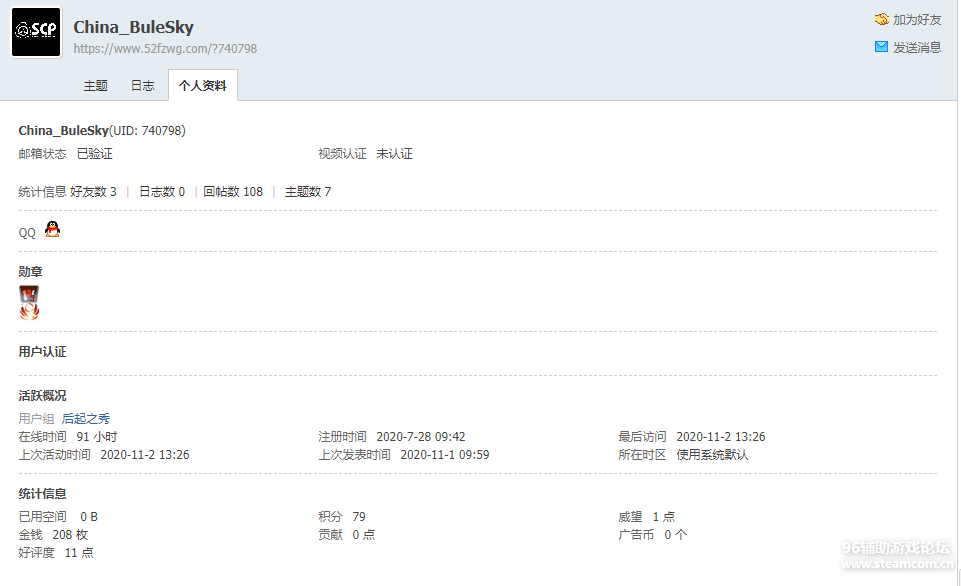Viewport: 961px width, 586px height.
Task: Click the medal badge icon under 勋章
Action: click(x=29, y=302)
